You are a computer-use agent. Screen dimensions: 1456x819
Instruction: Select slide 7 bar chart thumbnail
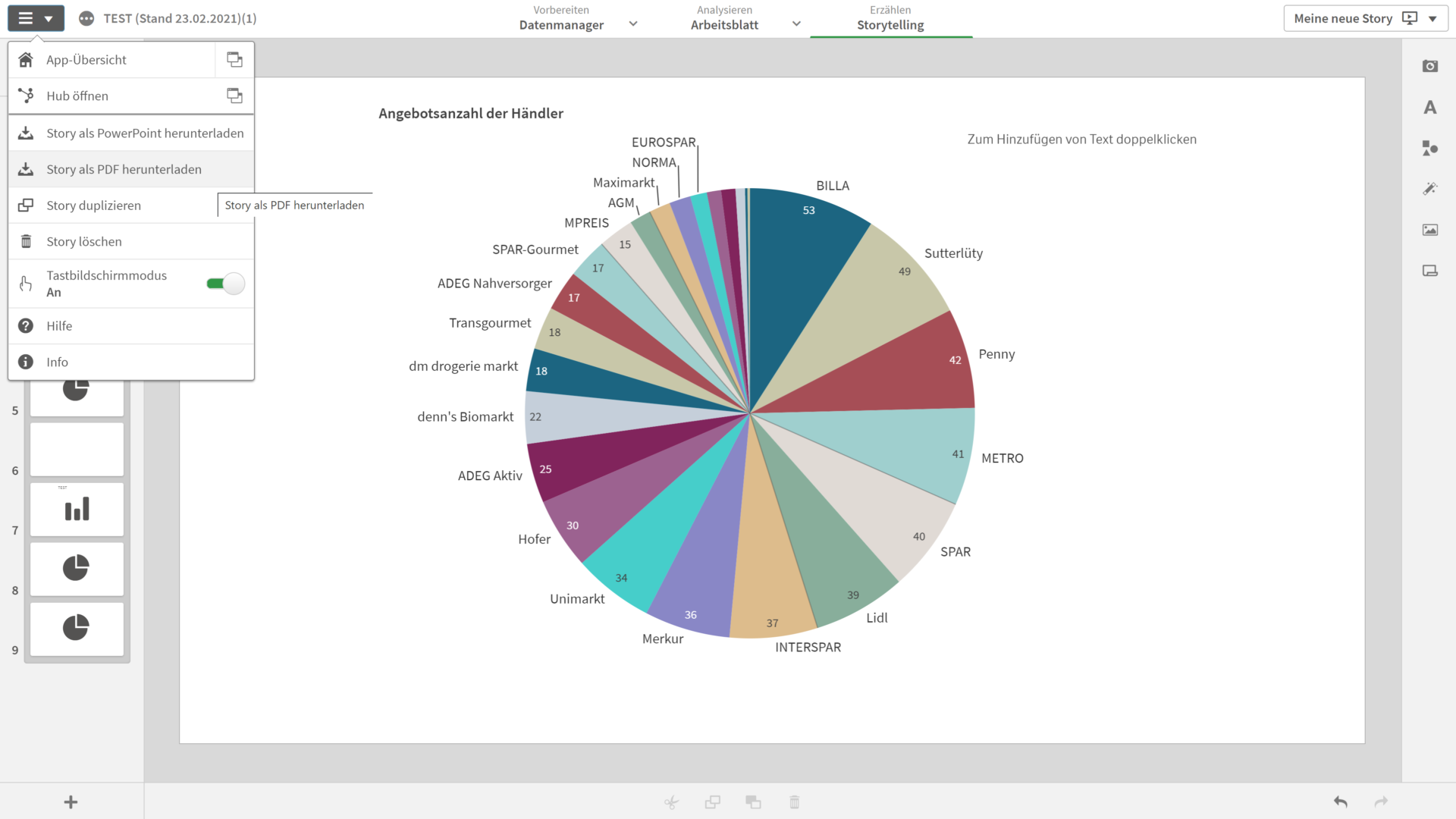pyautogui.click(x=77, y=509)
